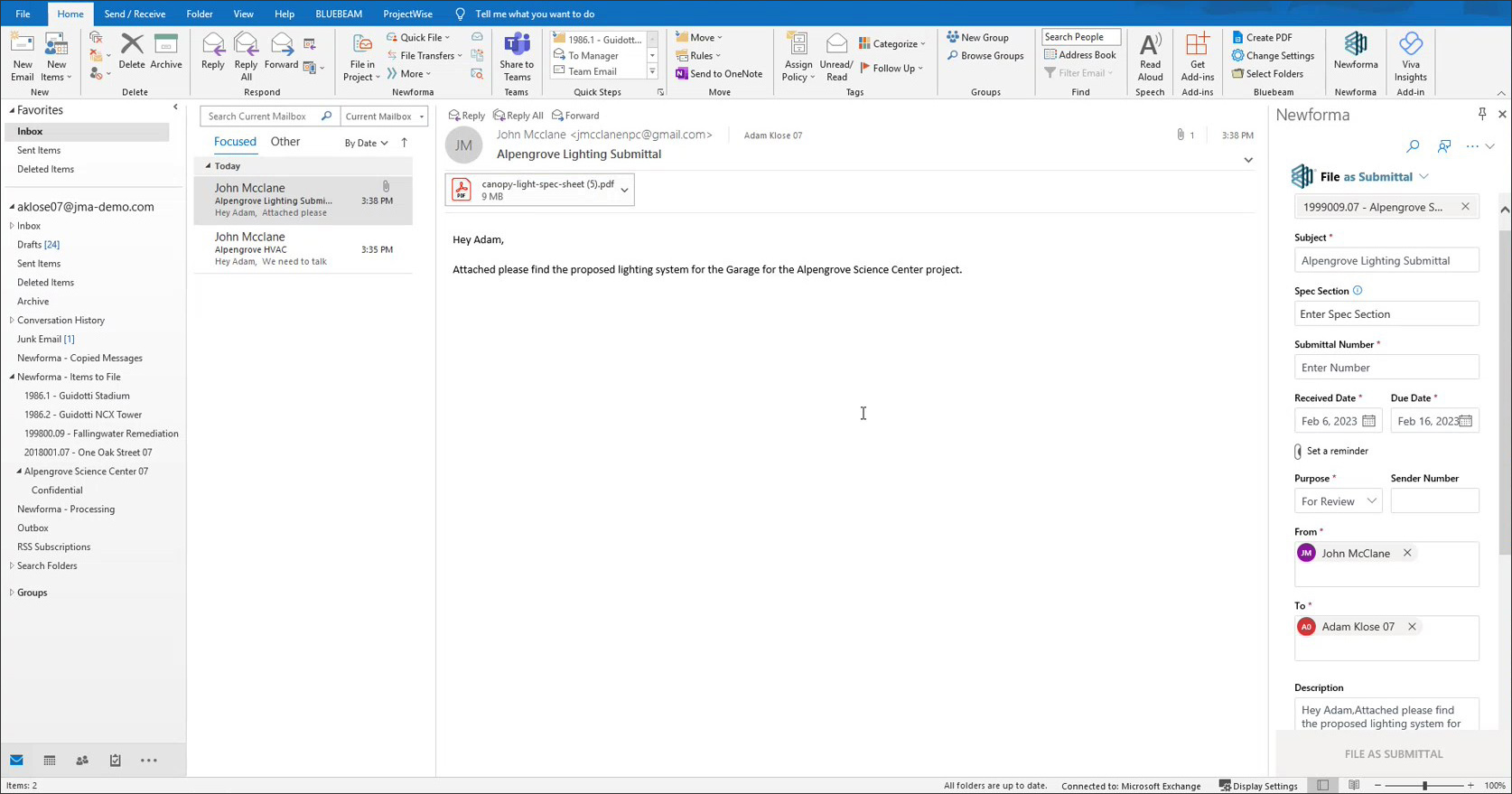Screen dimensions: 1512x794
Task: Open the BLUEBEAM tab
Action: pyautogui.click(x=339, y=14)
